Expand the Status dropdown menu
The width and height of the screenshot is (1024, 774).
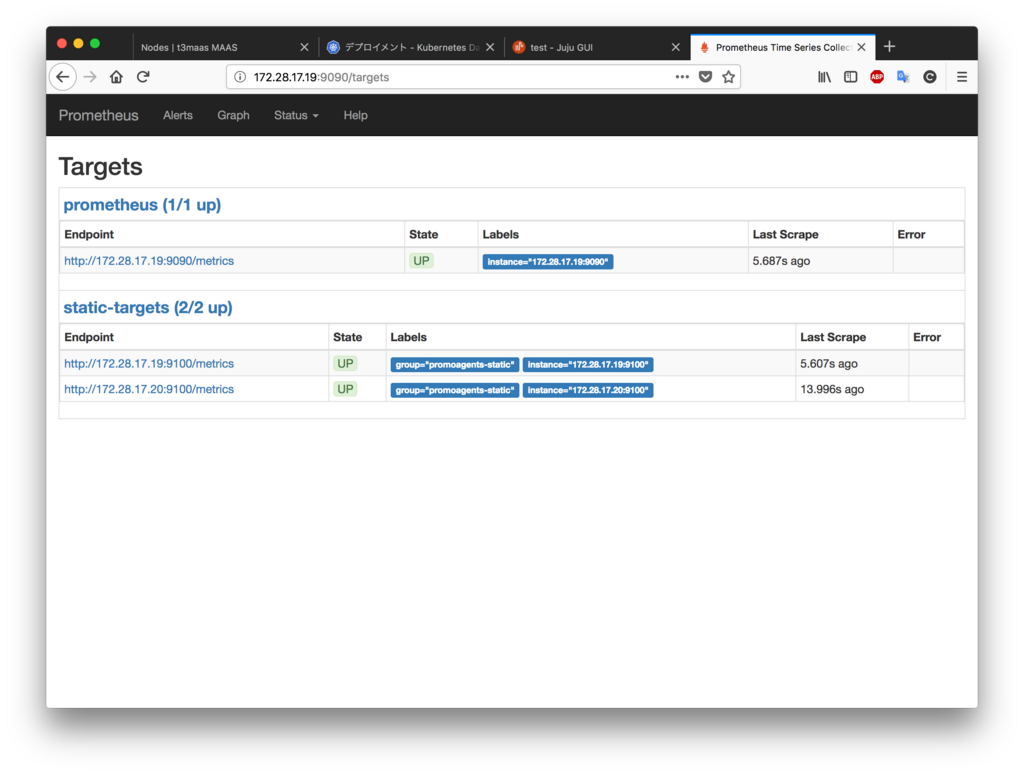click(296, 116)
